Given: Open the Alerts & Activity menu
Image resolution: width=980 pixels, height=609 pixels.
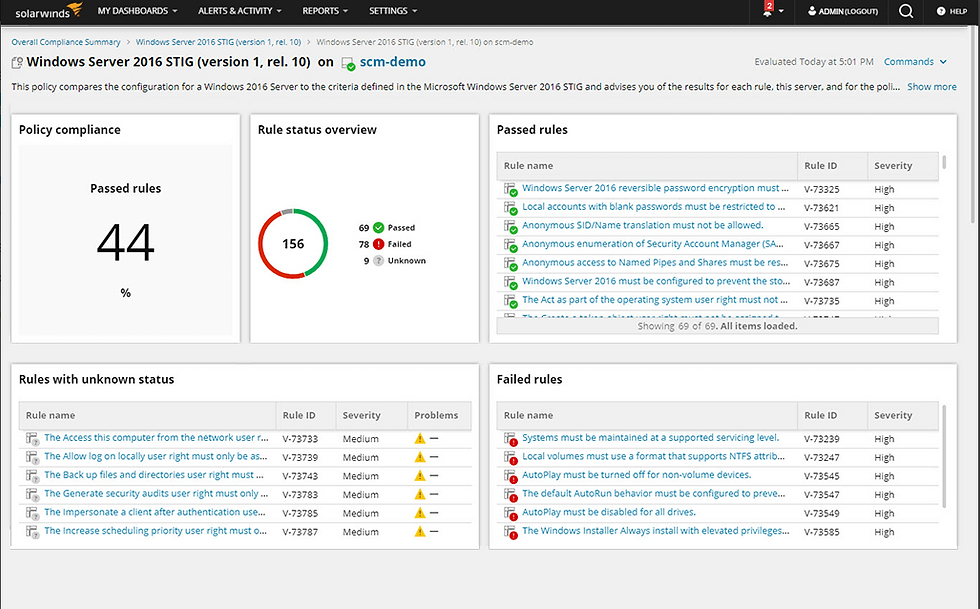Looking at the screenshot, I should (x=240, y=11).
